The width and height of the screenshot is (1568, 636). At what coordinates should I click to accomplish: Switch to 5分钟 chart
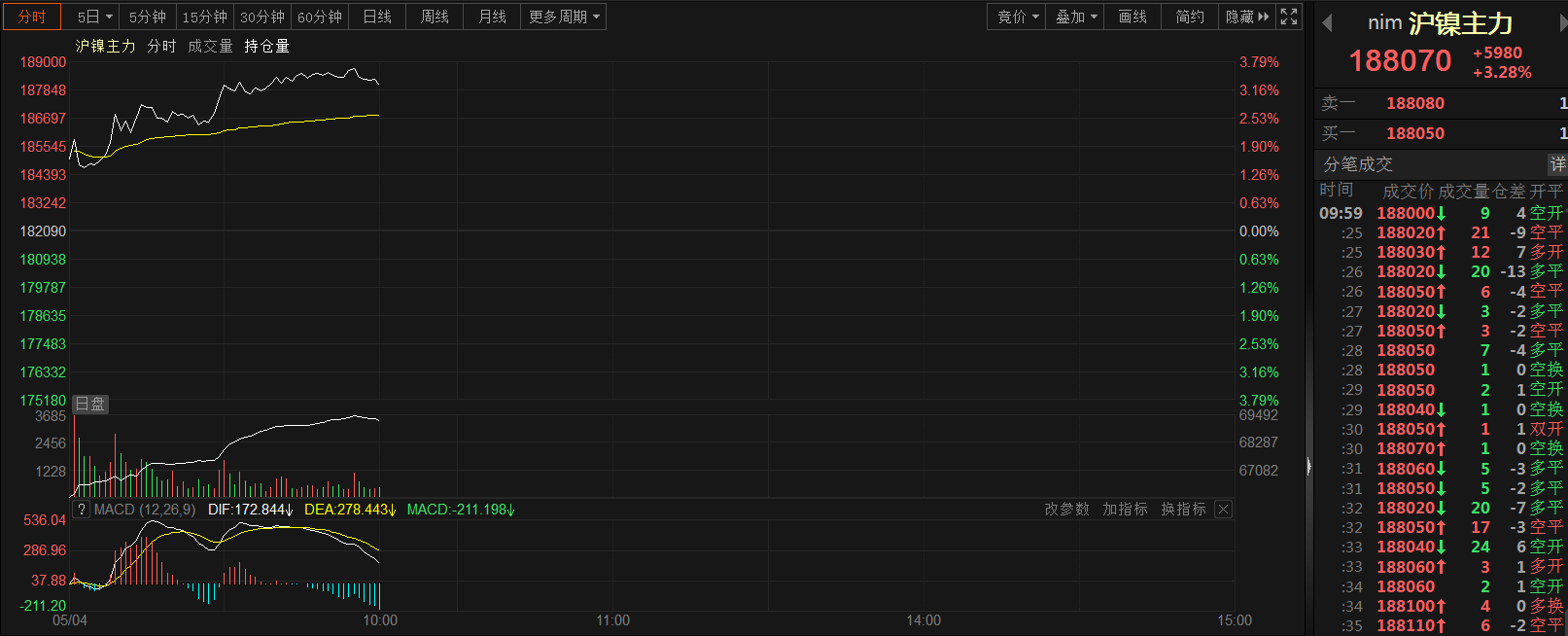pos(148,17)
